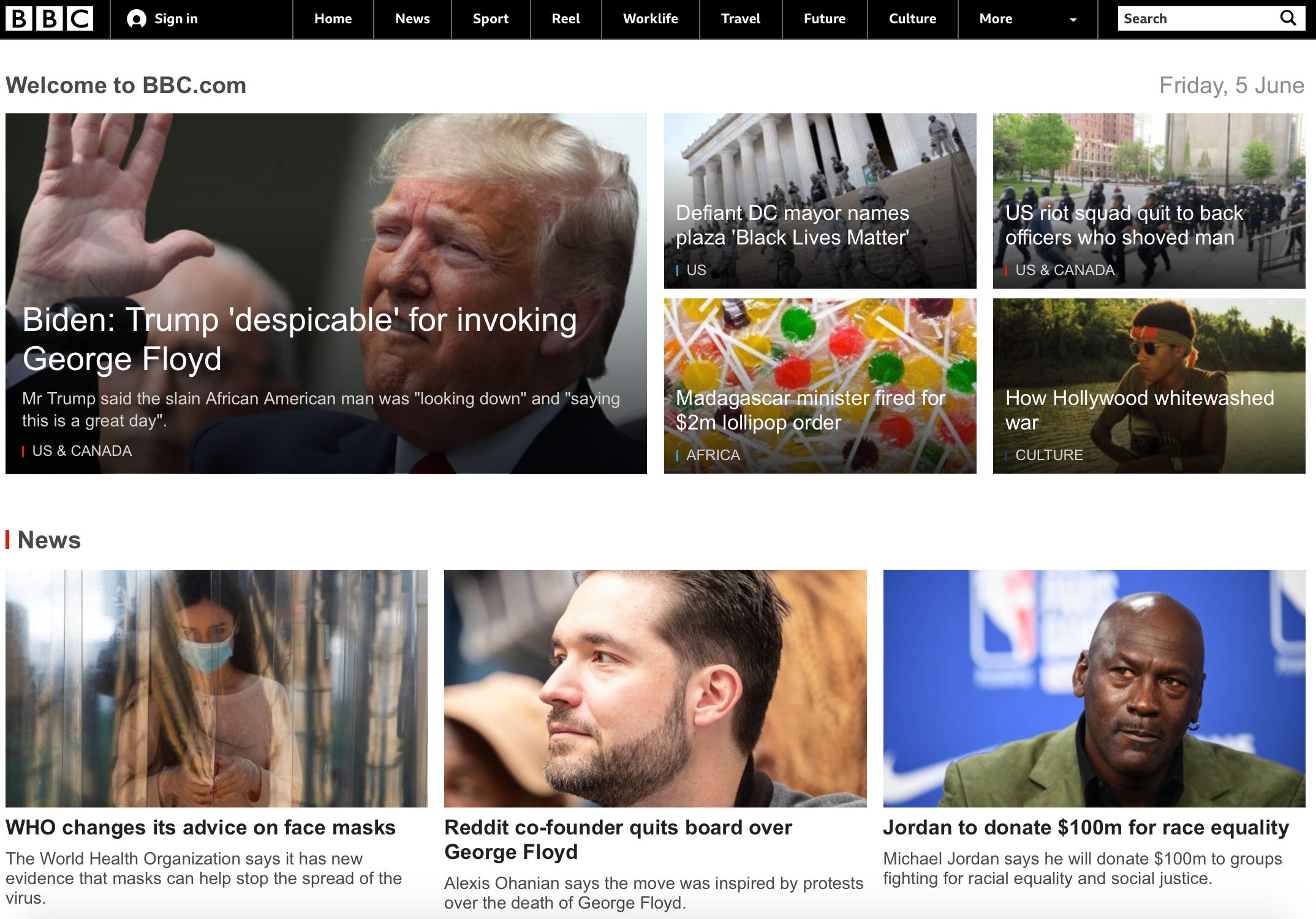Click the search magnifying glass icon
This screenshot has width=1316, height=919.
tap(1288, 18)
